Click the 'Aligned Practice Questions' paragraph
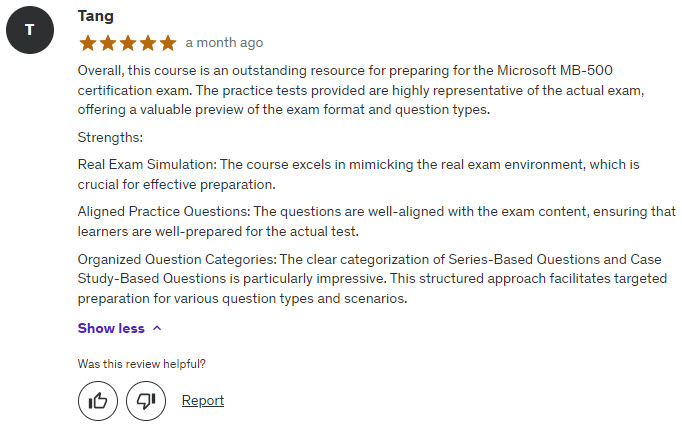This screenshot has width=682, height=425. [377, 221]
